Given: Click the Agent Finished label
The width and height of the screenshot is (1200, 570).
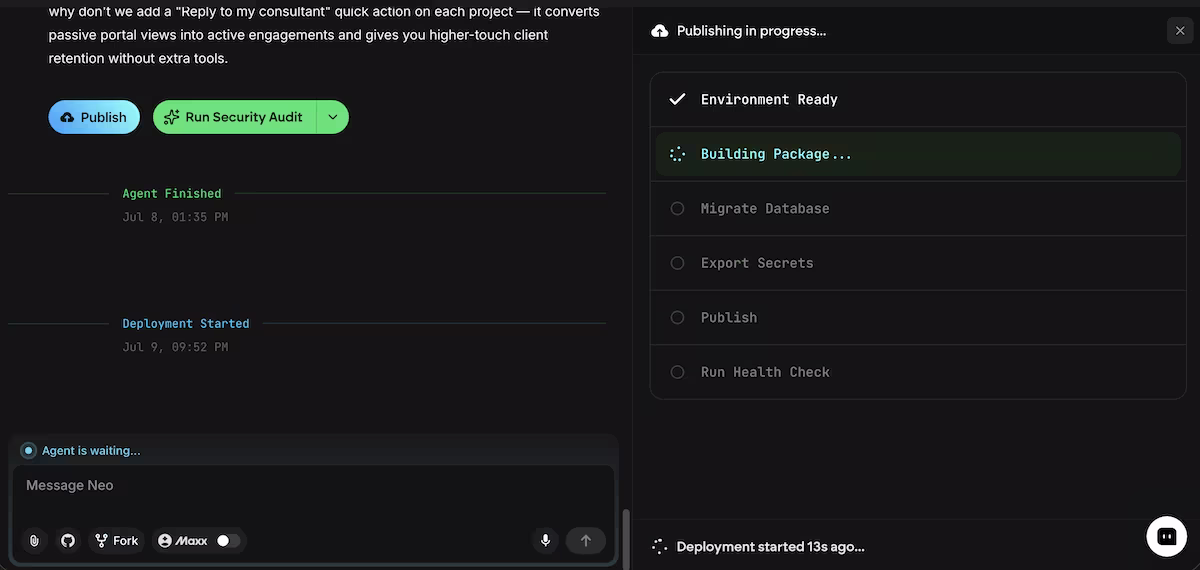Looking at the screenshot, I should click(x=172, y=193).
